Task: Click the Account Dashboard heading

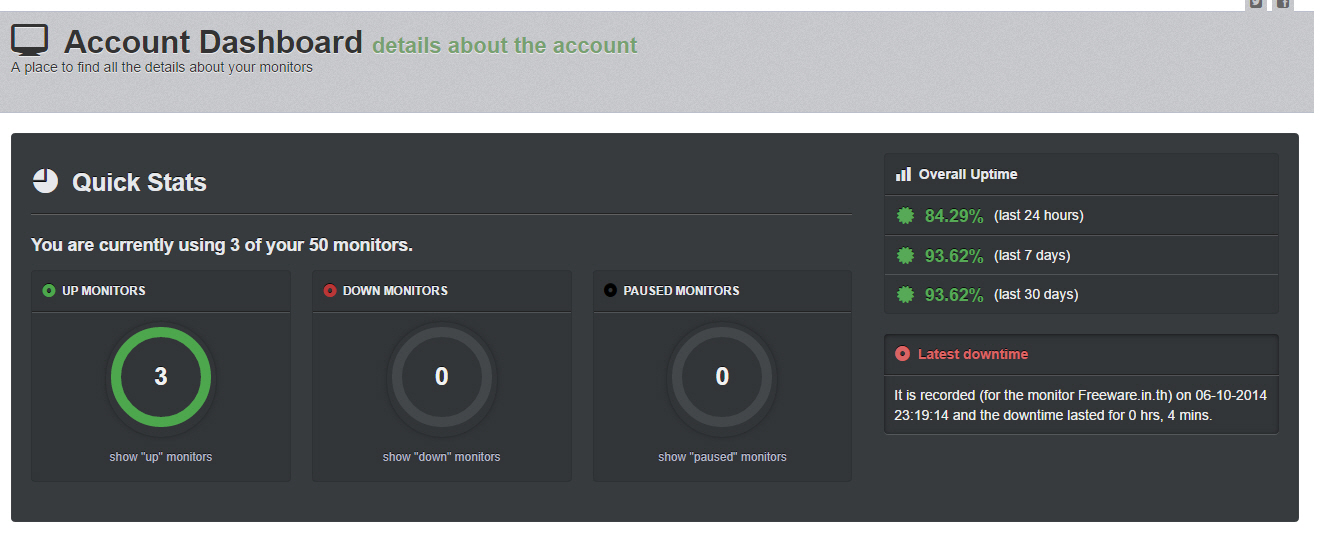Action: (x=213, y=42)
